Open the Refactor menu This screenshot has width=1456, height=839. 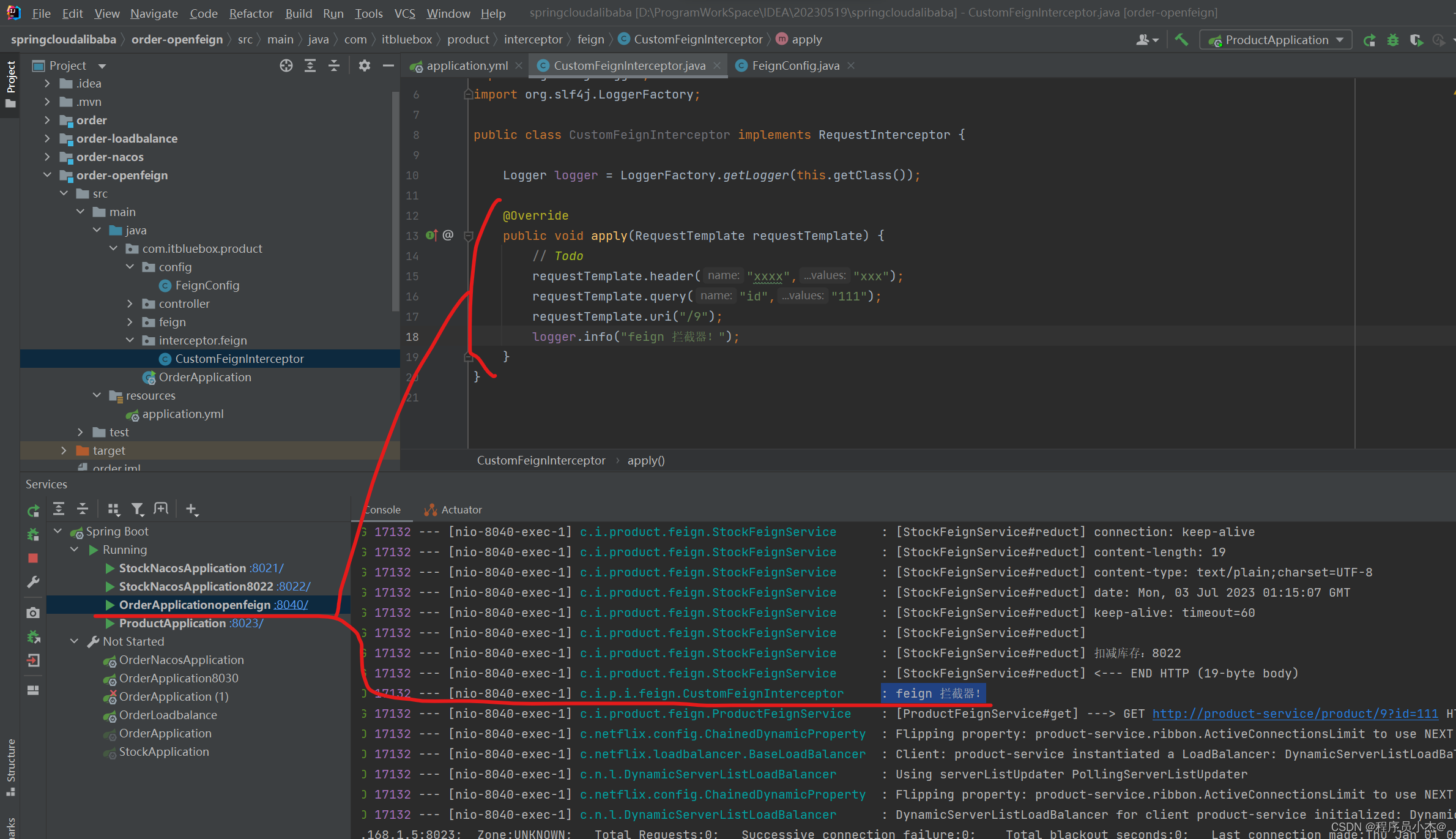tap(251, 13)
